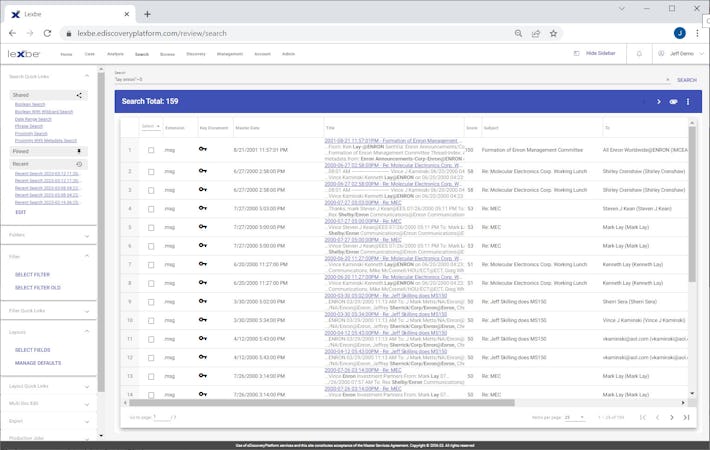
Task: Expand the Multi Doc Edit section
Action: point(87,404)
